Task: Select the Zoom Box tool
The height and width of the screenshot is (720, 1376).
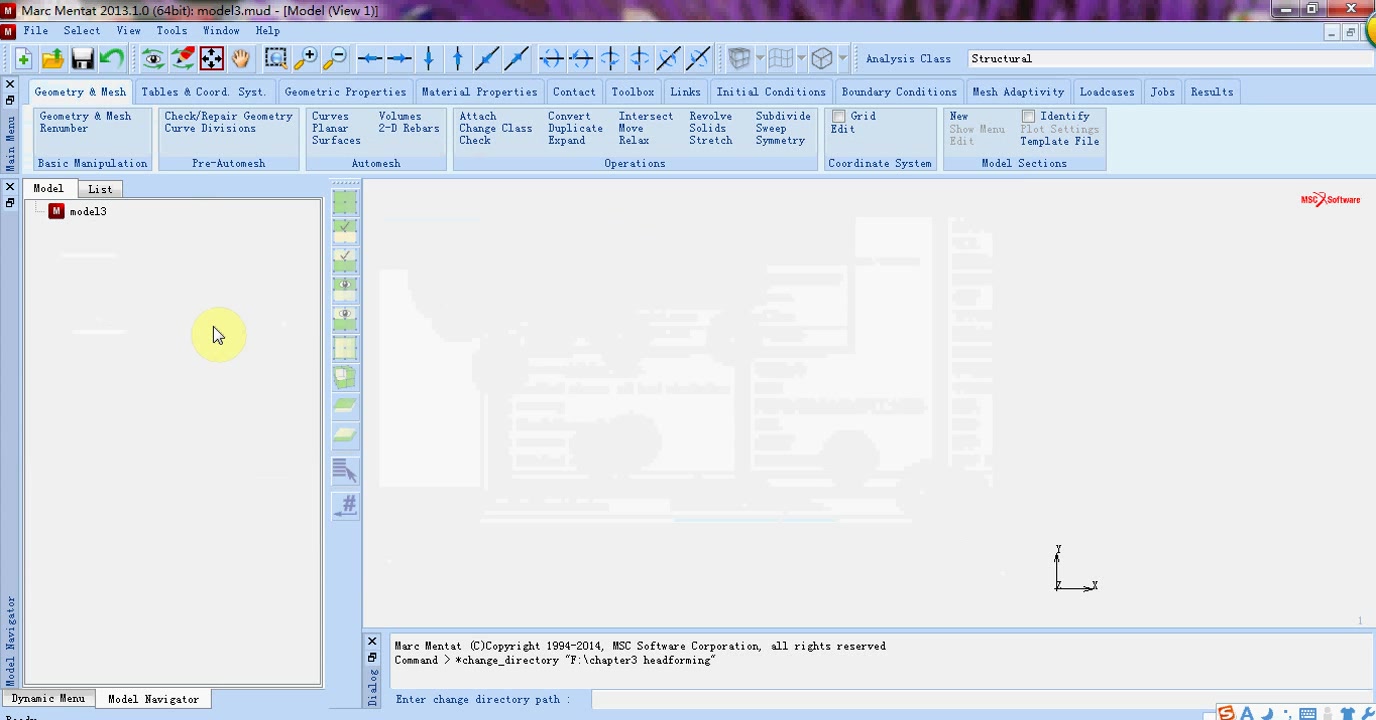Action: coord(276,59)
